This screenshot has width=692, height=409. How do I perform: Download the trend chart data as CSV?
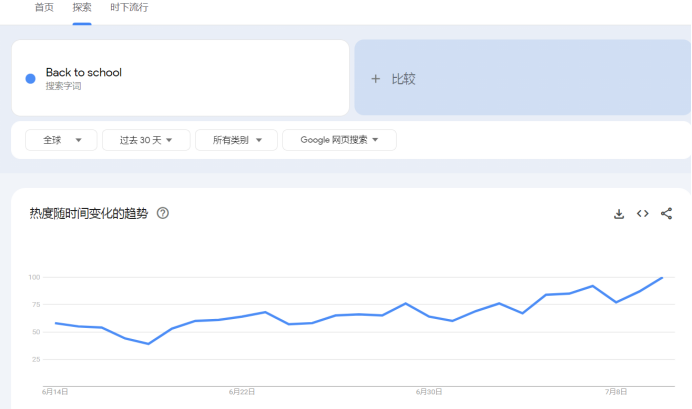click(x=619, y=214)
